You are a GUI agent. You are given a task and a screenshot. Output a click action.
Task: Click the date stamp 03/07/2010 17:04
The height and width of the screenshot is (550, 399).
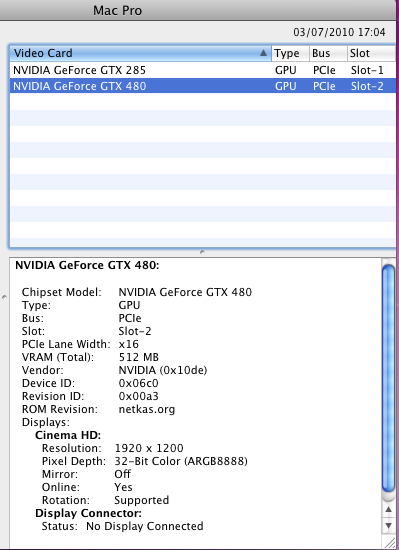339,32
